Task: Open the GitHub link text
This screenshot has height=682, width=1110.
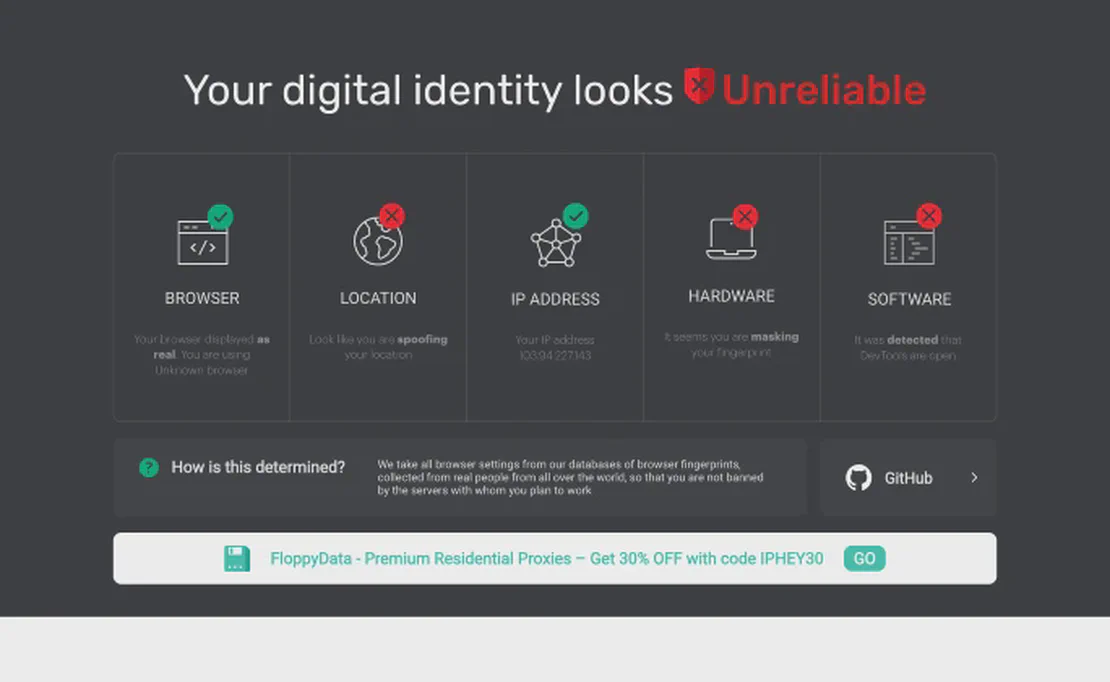Action: pos(908,478)
